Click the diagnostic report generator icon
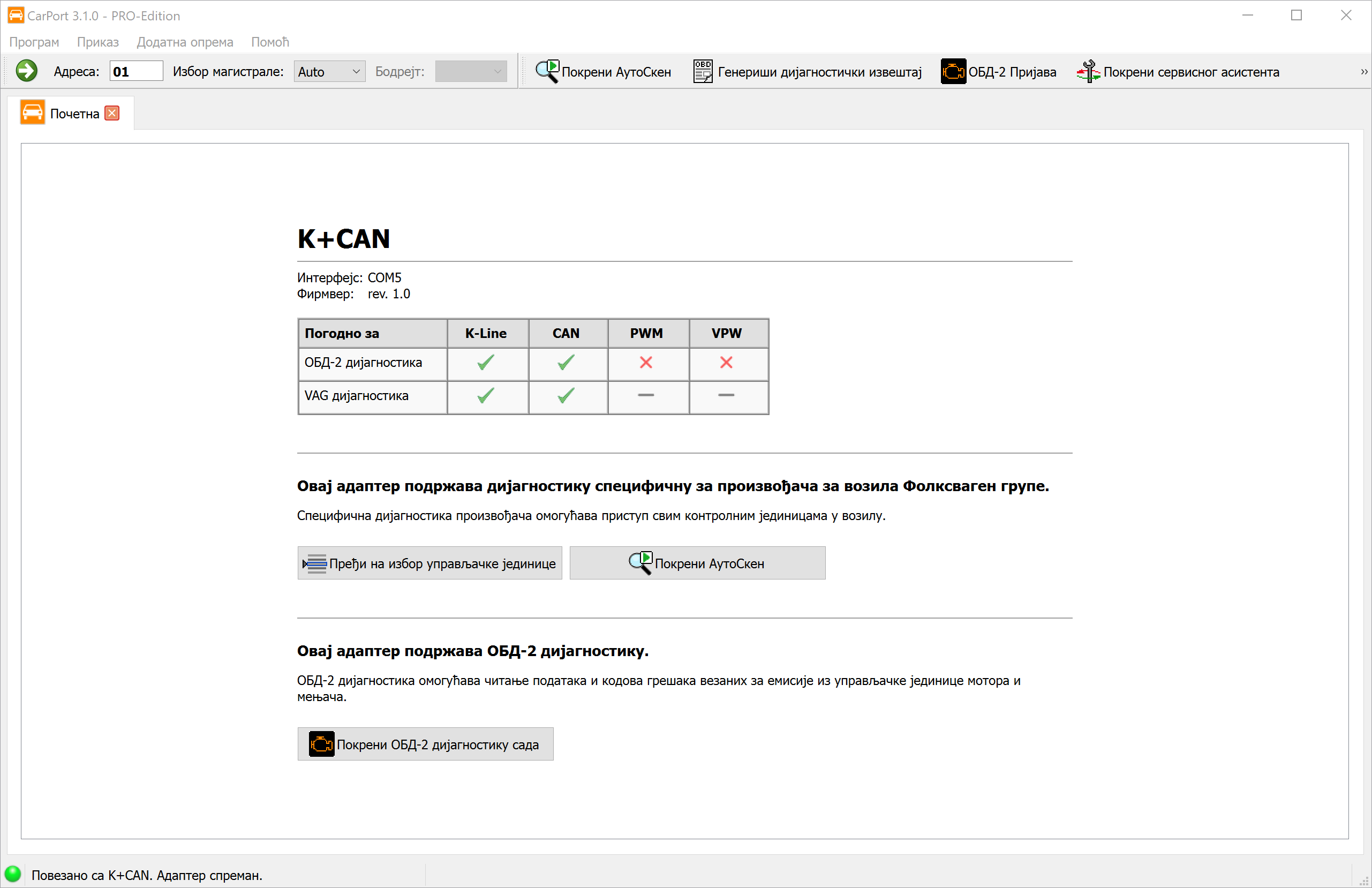The height and width of the screenshot is (888, 1372). click(702, 72)
